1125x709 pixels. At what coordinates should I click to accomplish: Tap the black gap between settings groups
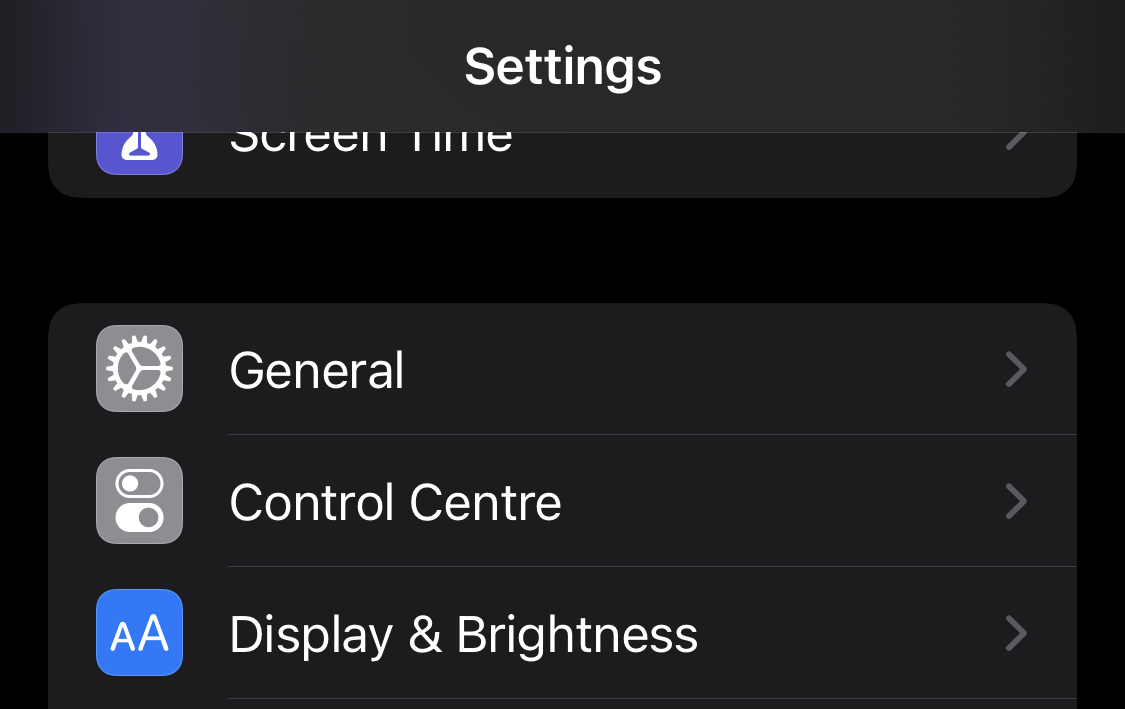[562, 250]
